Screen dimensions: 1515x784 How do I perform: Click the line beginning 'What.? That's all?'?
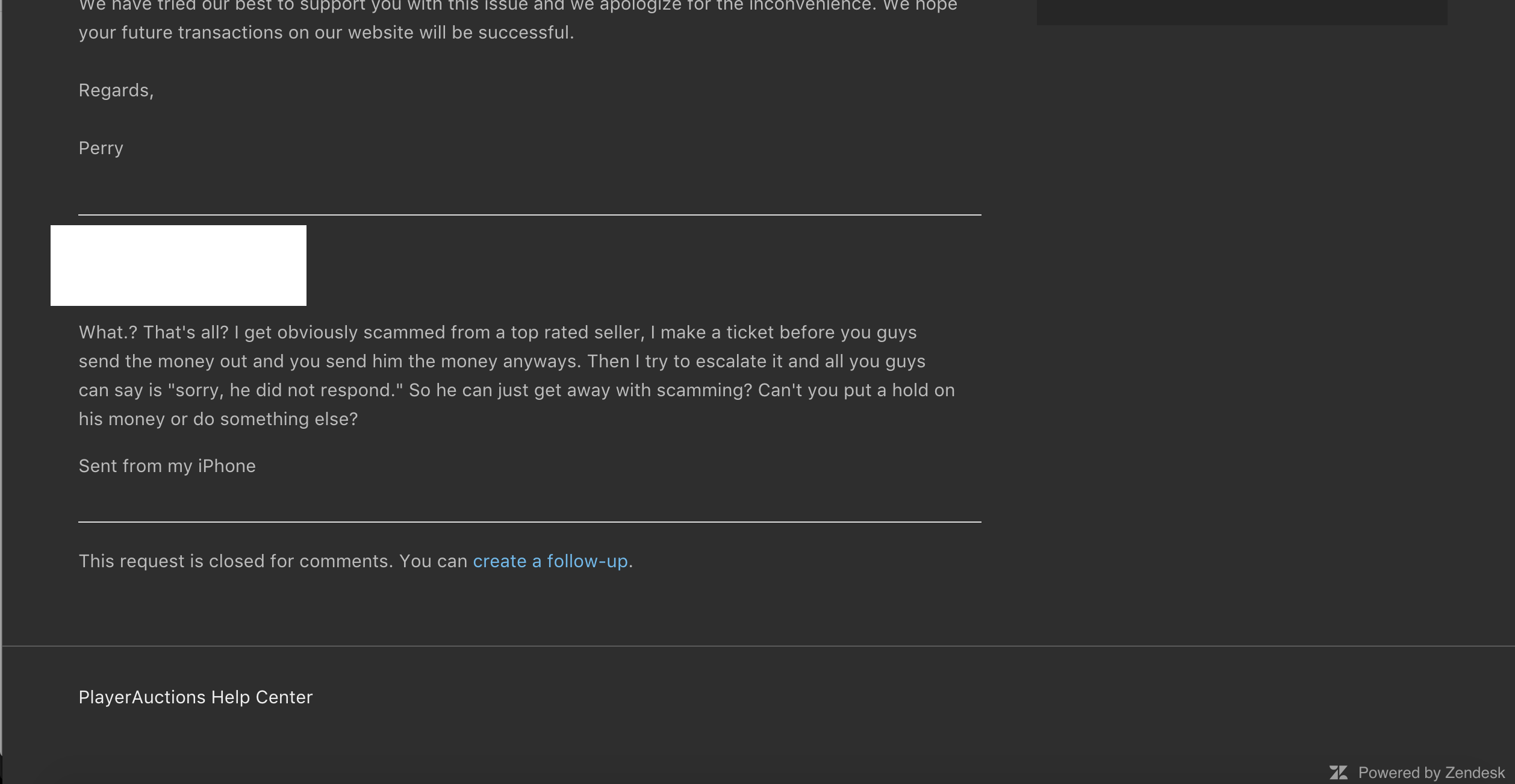click(498, 332)
